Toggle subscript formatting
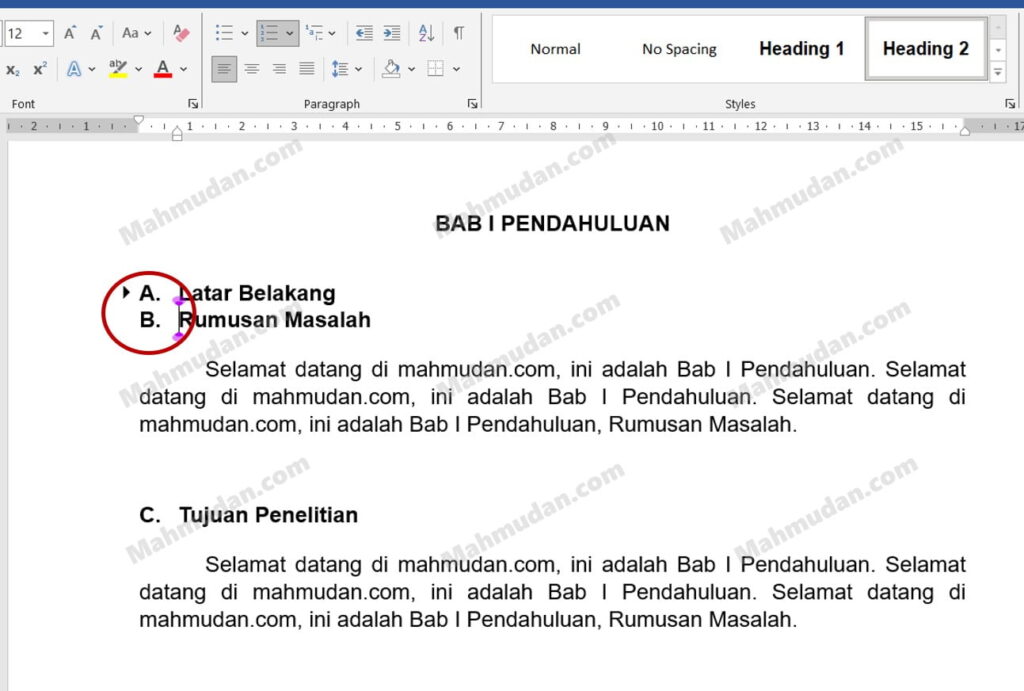 [13, 69]
